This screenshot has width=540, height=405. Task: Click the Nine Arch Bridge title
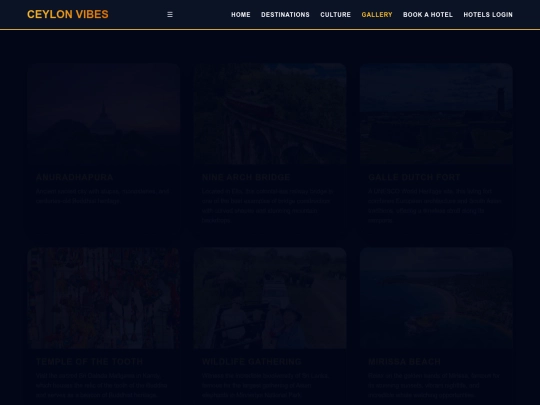click(246, 177)
